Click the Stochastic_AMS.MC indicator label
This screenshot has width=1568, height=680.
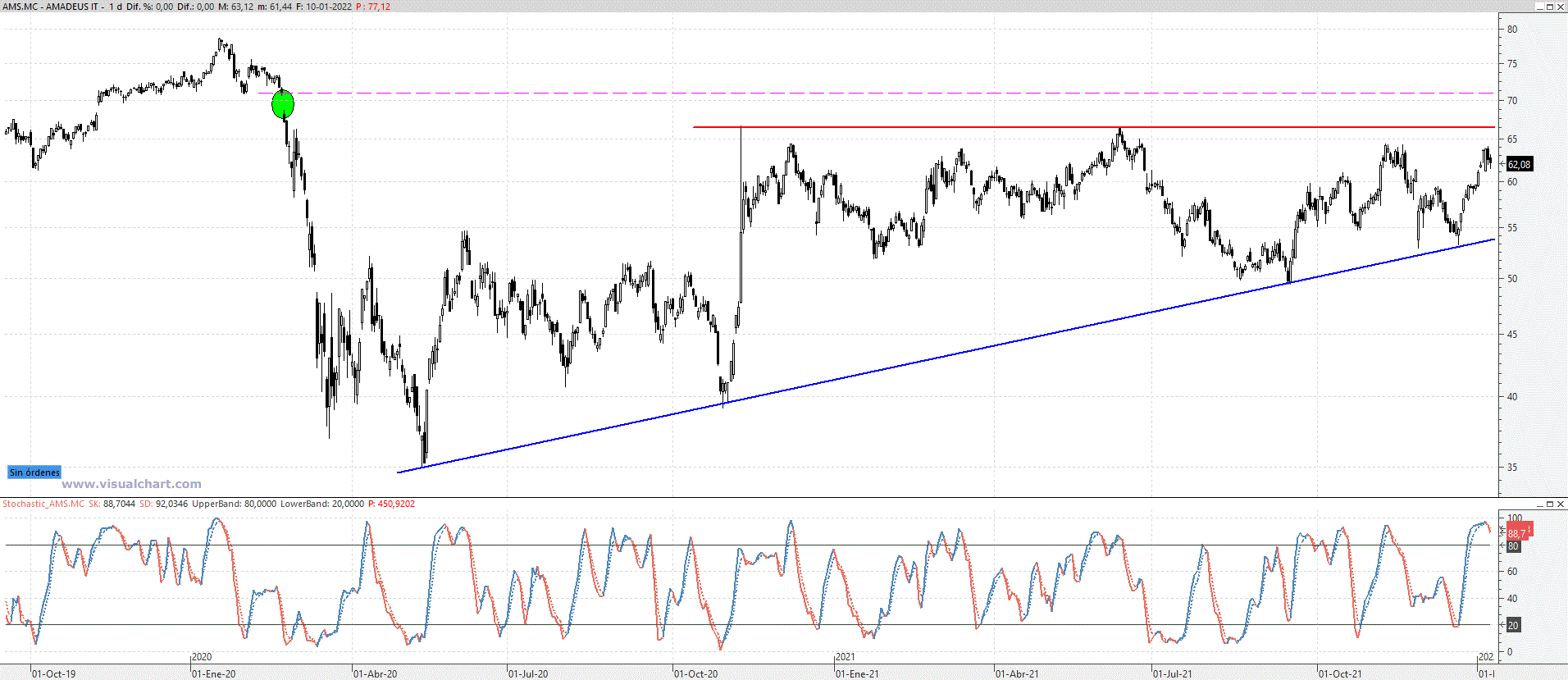[43, 504]
